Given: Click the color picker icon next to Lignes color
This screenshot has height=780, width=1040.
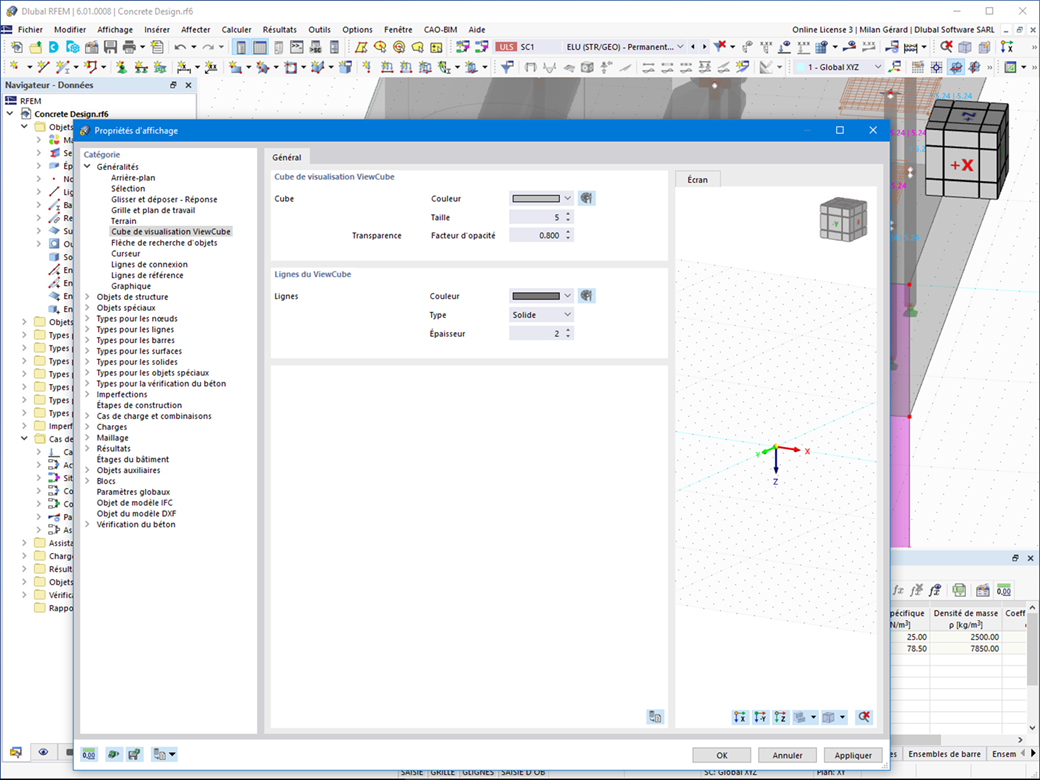Looking at the screenshot, I should point(586,296).
